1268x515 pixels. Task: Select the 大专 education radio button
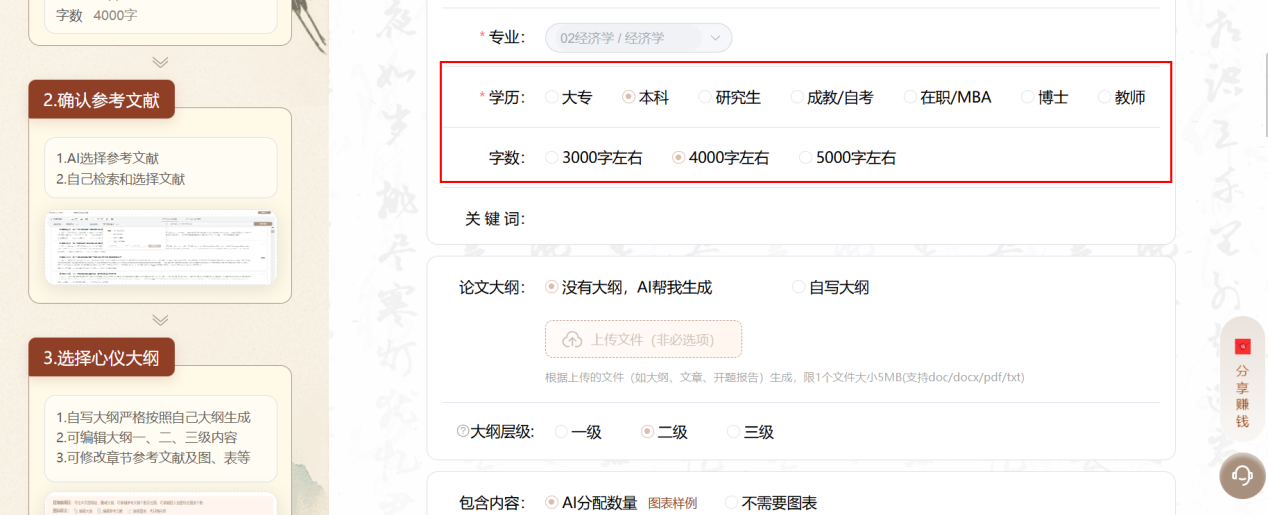click(552, 97)
